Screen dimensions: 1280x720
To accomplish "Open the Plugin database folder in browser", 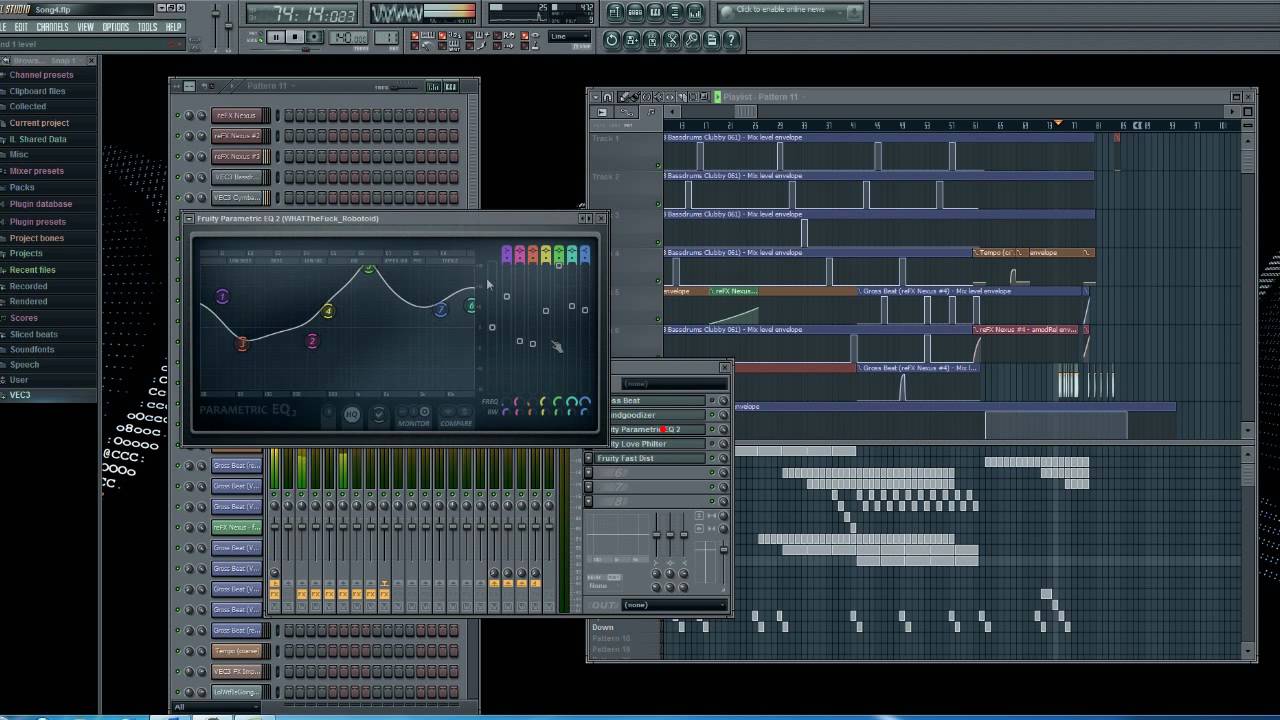I will click(x=40, y=204).
